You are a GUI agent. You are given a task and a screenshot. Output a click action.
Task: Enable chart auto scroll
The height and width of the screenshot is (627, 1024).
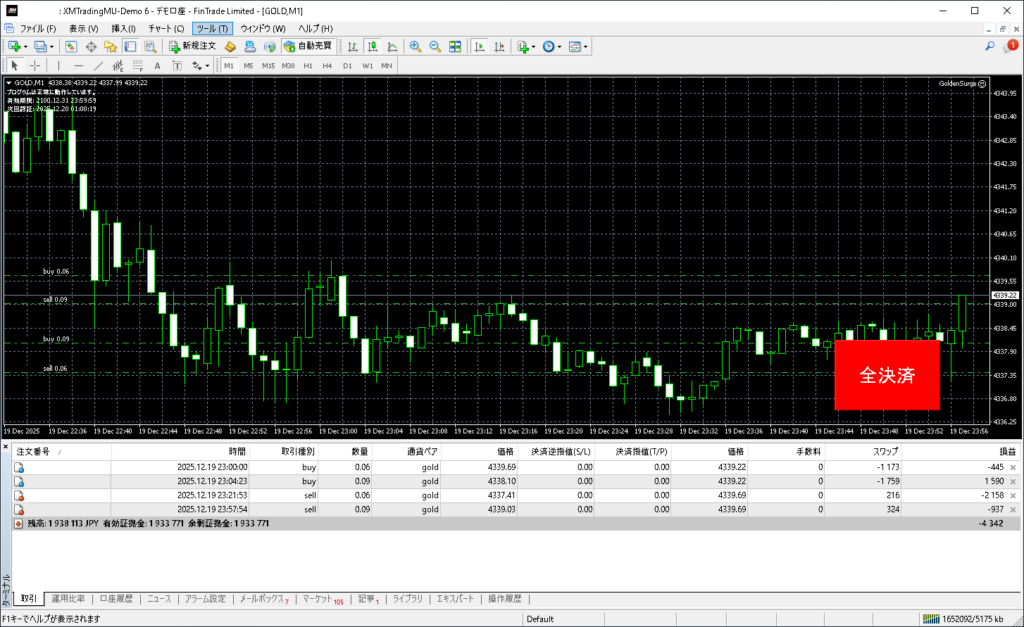click(x=480, y=46)
